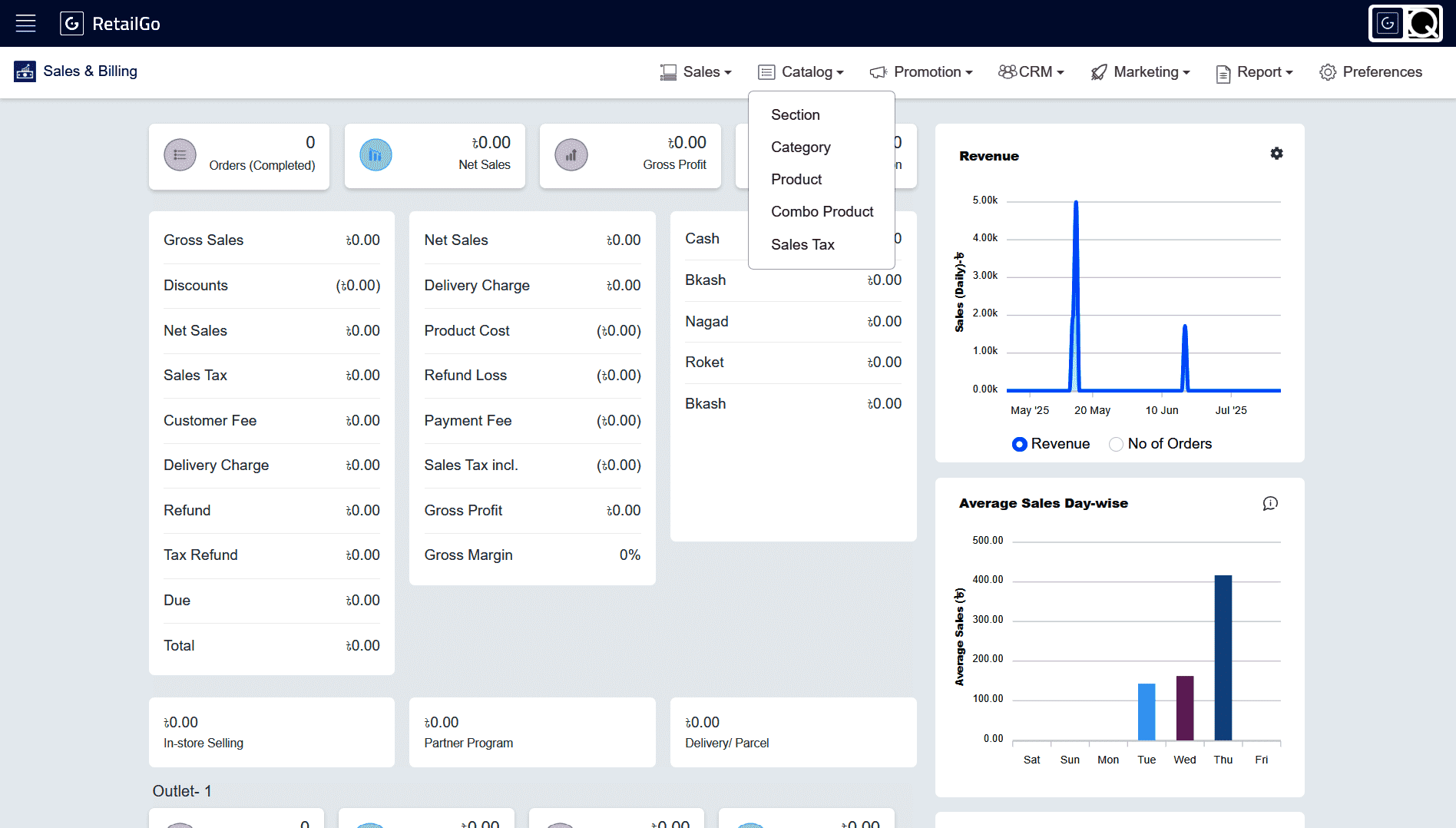This screenshot has width=1456, height=828.
Task: Expand the CRM dropdown menu
Action: 1031,72
